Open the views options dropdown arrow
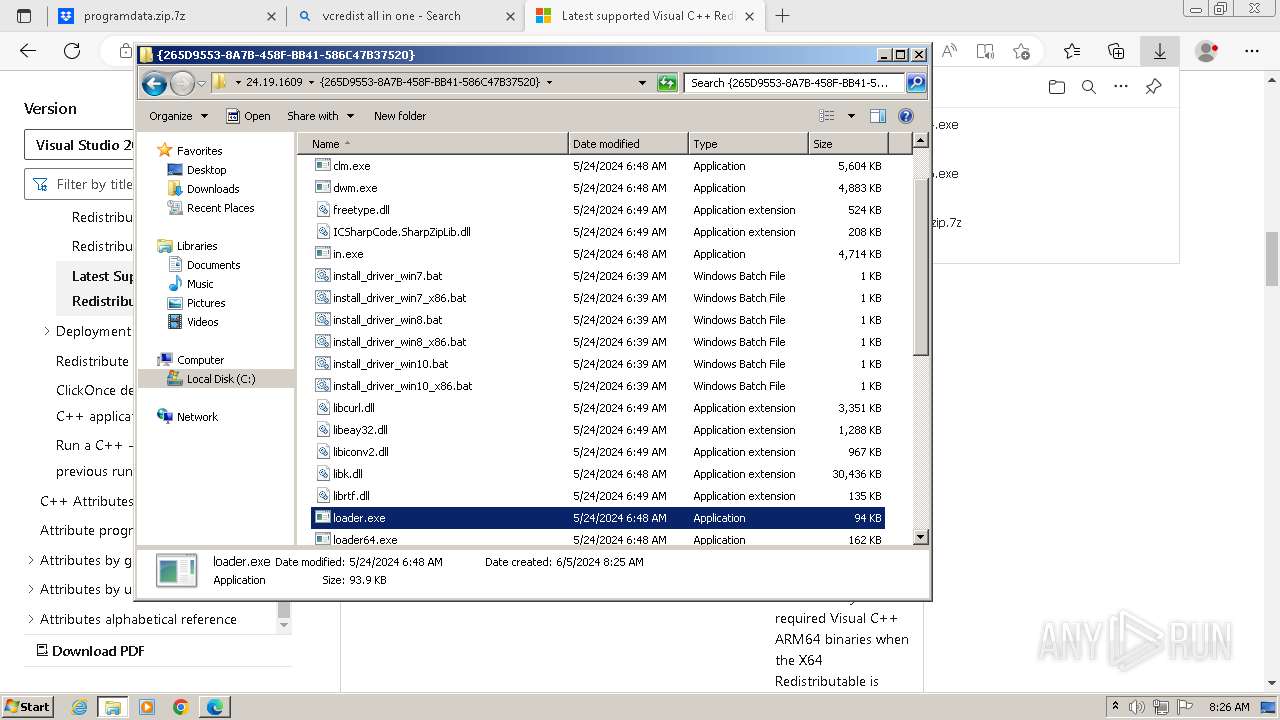 click(851, 116)
